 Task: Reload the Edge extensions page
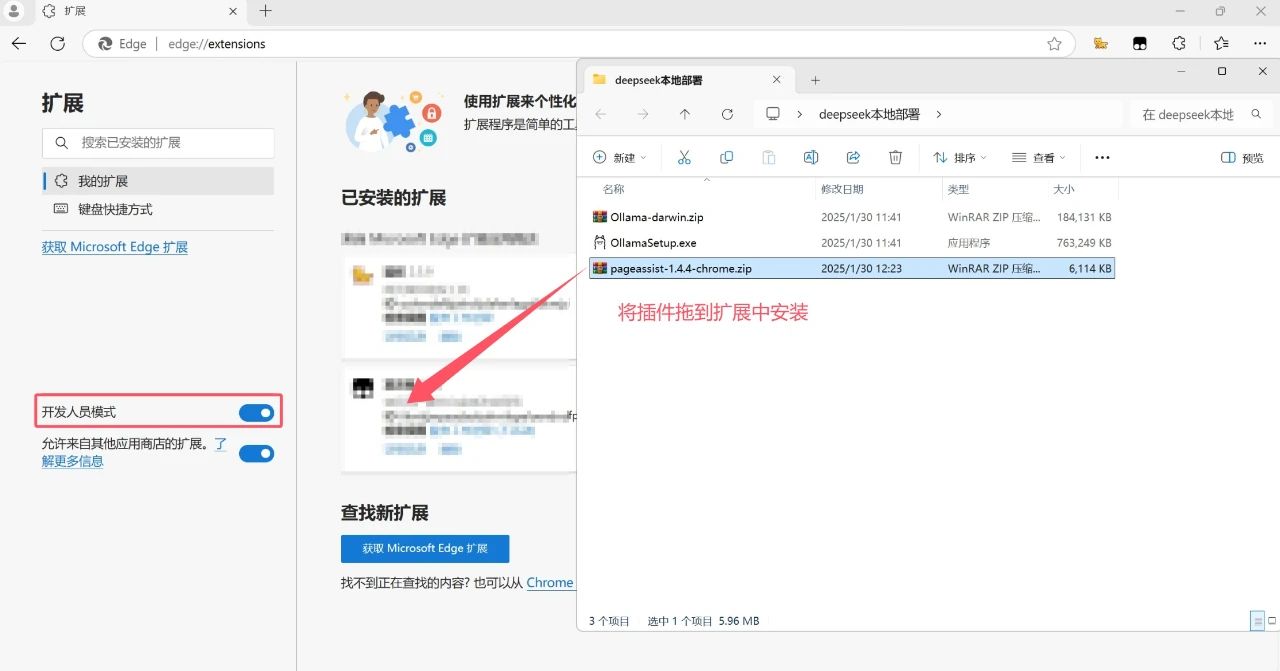coord(58,44)
